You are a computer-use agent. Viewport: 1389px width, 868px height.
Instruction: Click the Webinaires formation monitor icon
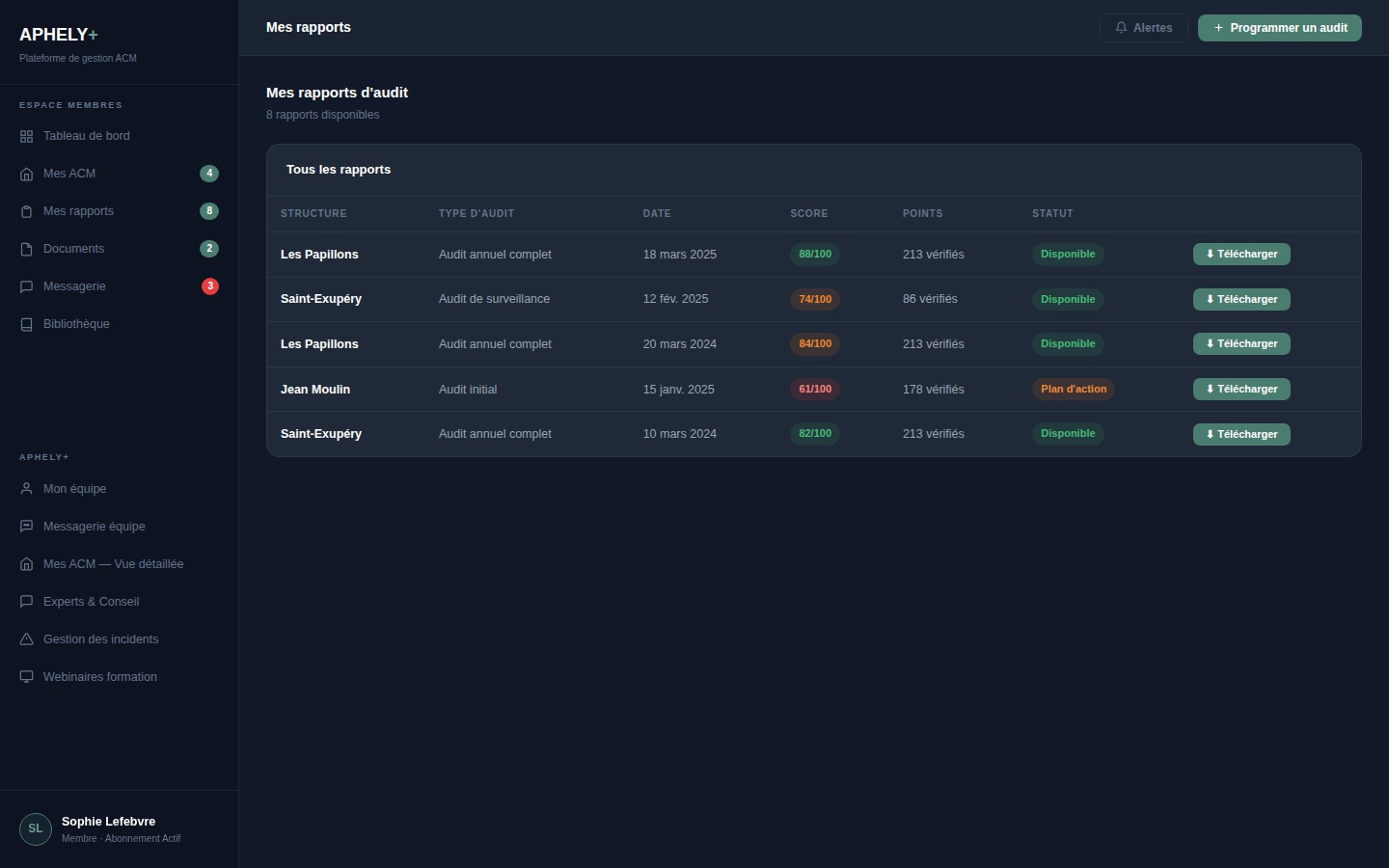click(26, 677)
